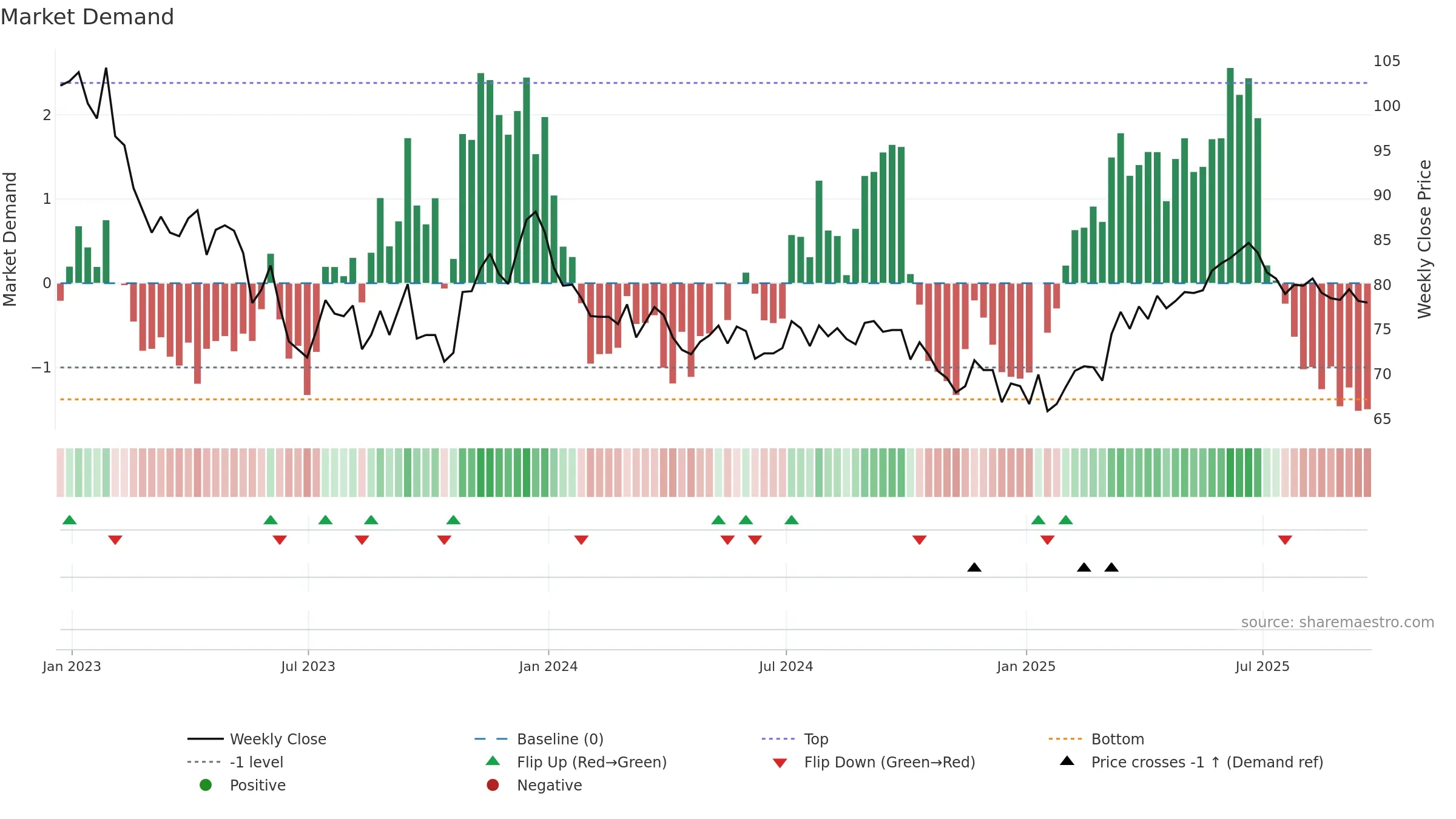Toggle the Baseline (0) legend entry
1456x819 pixels.
(x=539, y=739)
